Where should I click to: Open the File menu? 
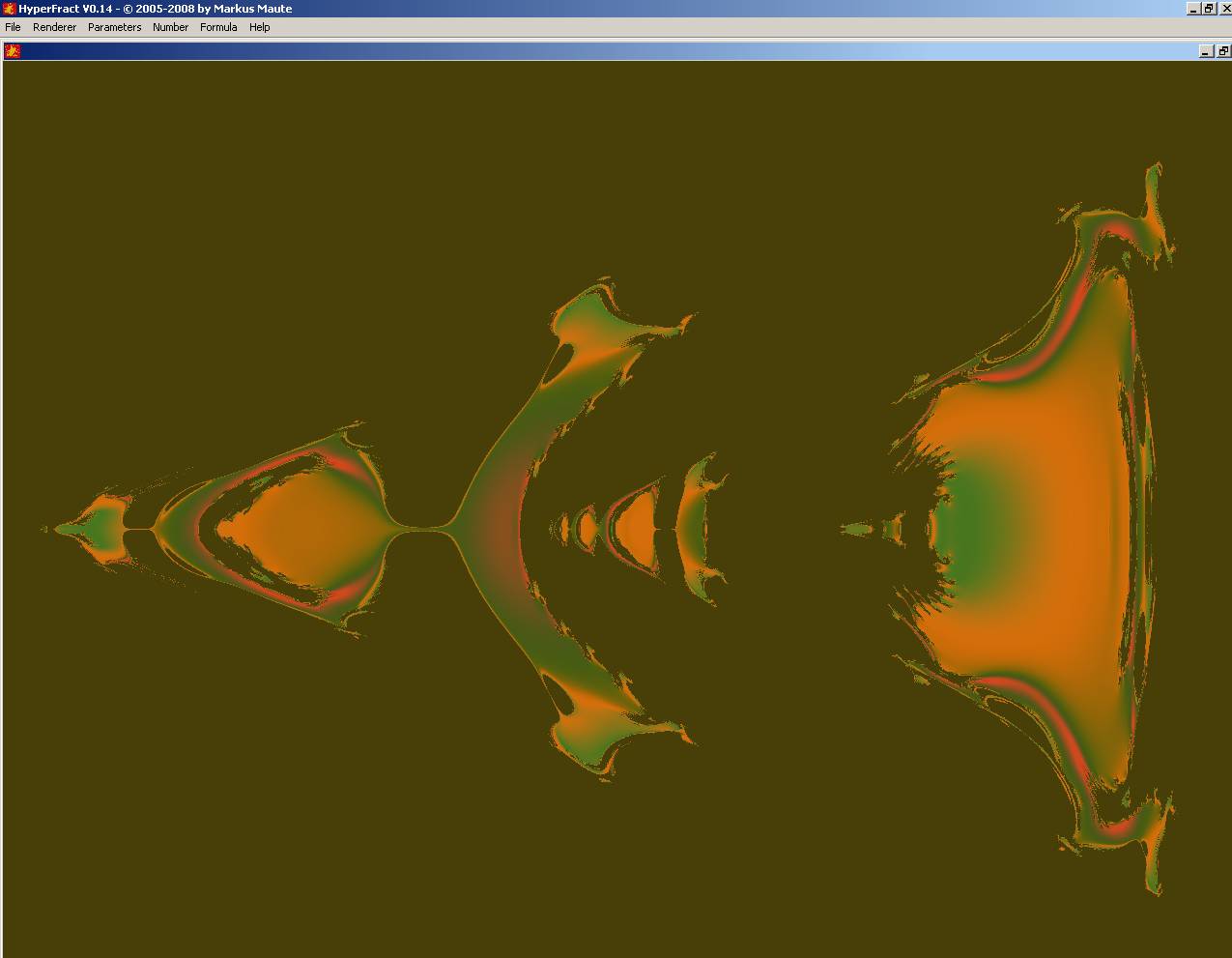click(x=13, y=27)
